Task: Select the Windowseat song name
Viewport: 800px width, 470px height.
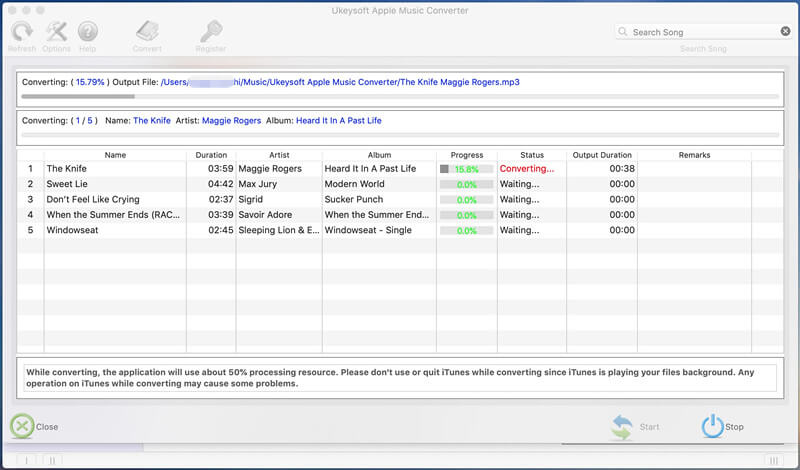Action: [x=72, y=230]
